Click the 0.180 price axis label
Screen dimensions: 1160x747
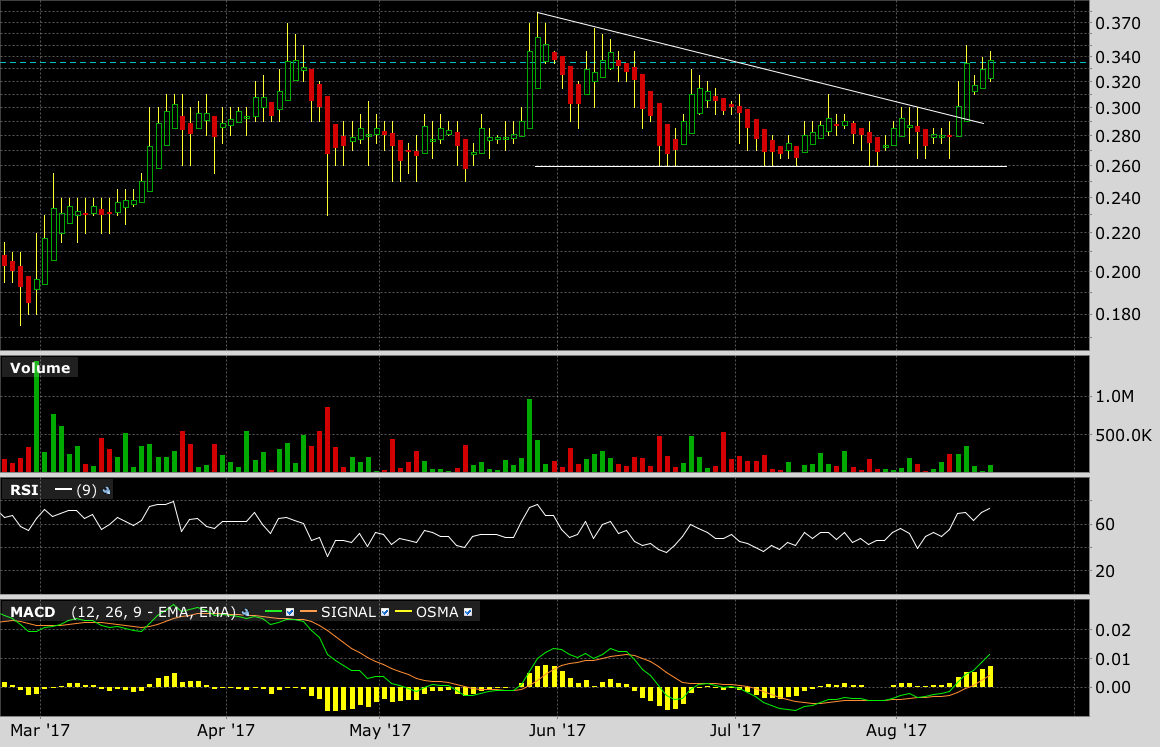1118,314
